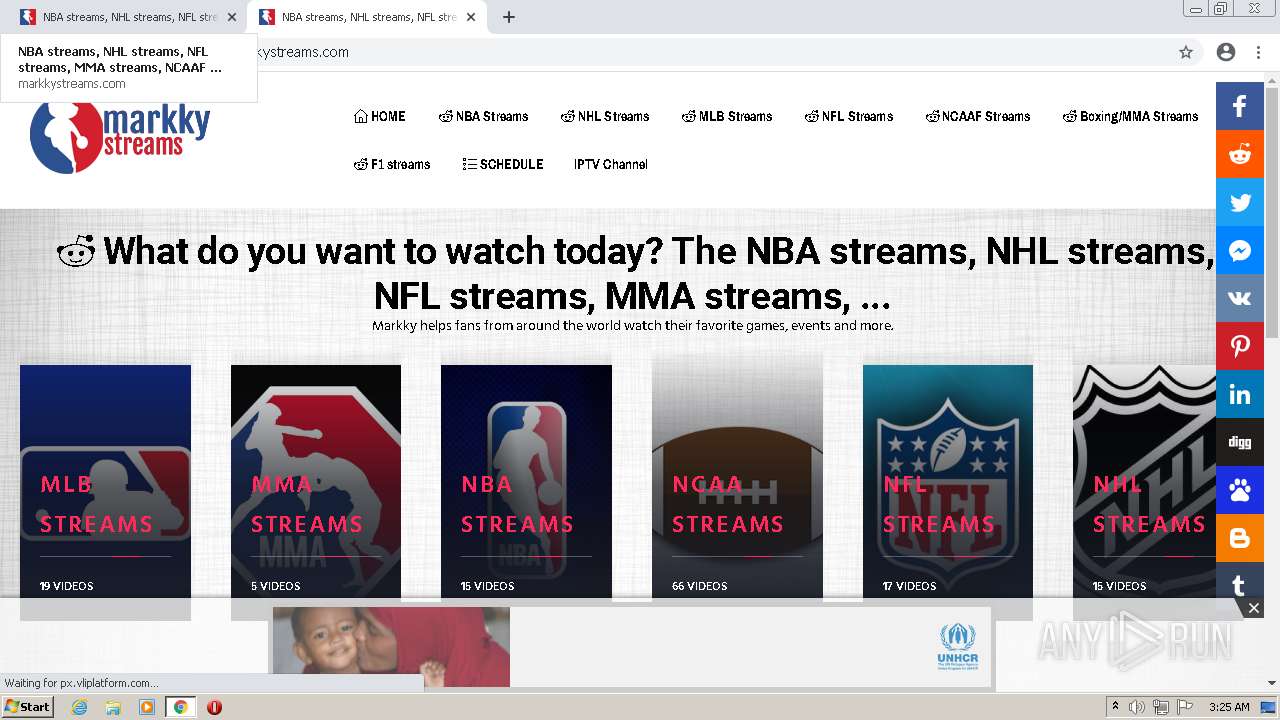Open media player taskbar icon
The height and width of the screenshot is (720, 1280).
[x=147, y=707]
